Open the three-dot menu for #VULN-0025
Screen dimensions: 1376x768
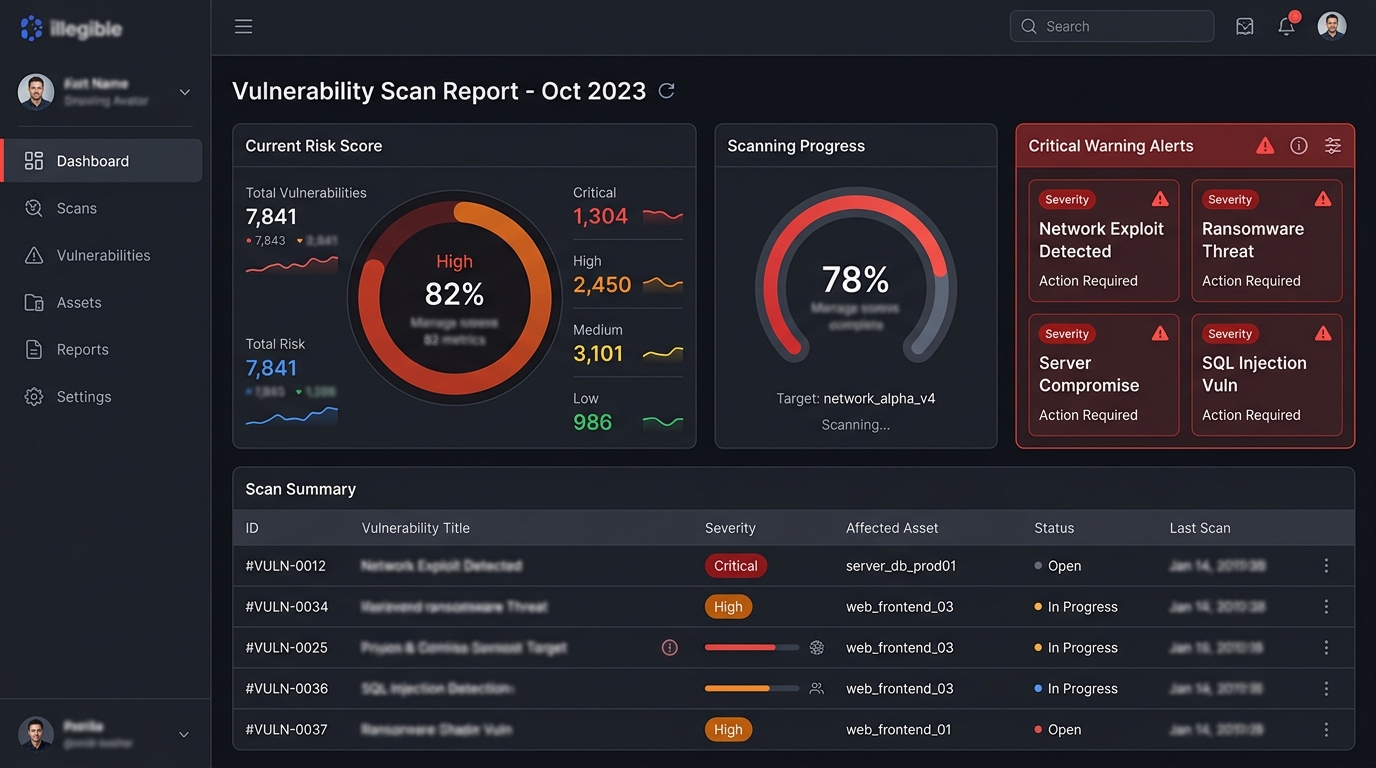(x=1326, y=648)
